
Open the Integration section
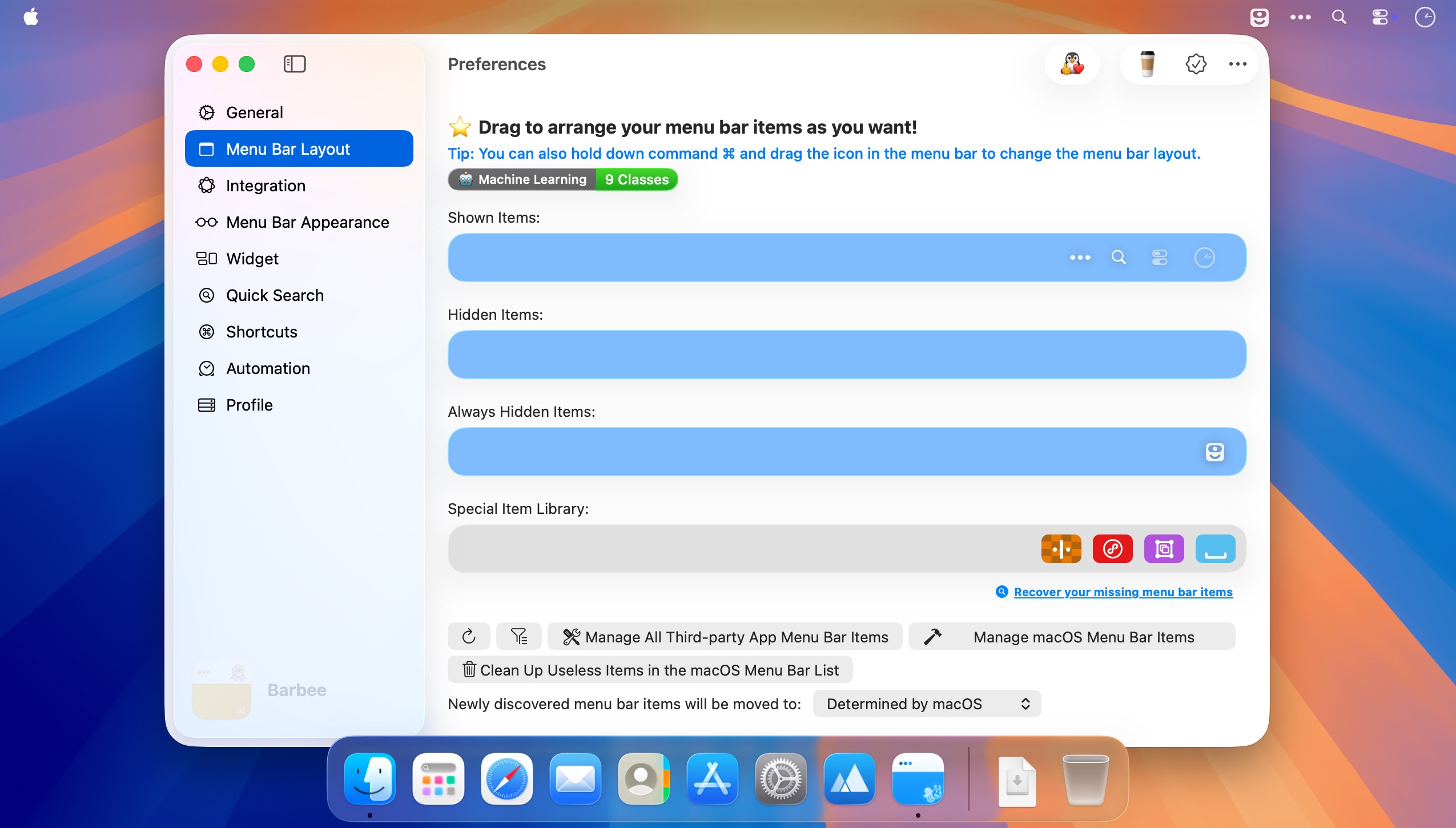point(299,186)
